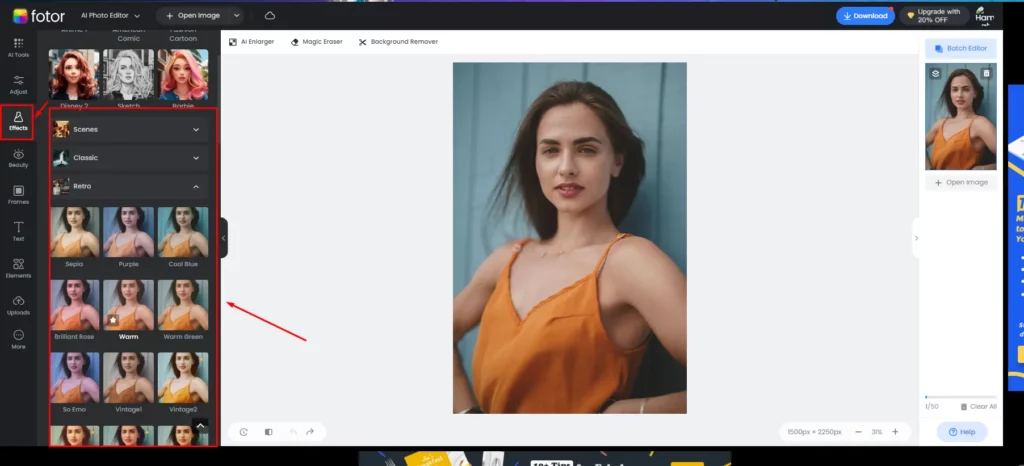Zoom out with the minus icon
Screen dimensions: 1024x466
point(858,432)
